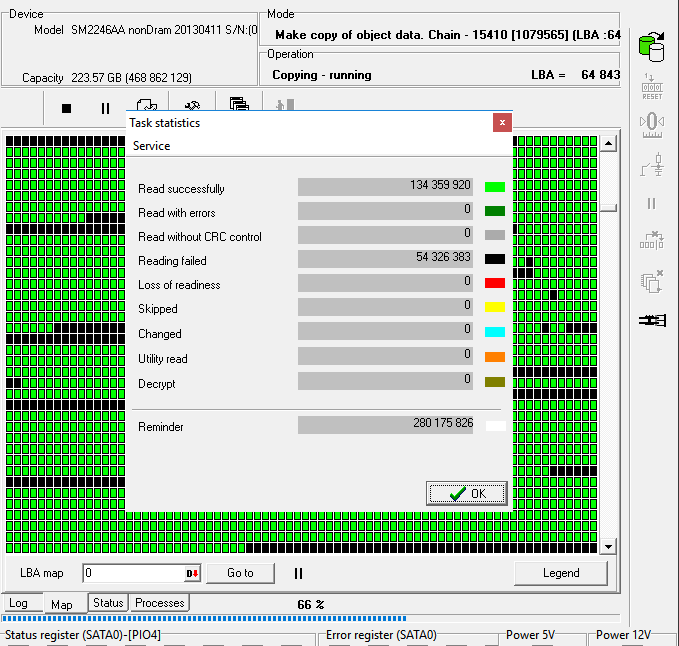Open the Processes tab
The height and width of the screenshot is (646, 679).
160,603
